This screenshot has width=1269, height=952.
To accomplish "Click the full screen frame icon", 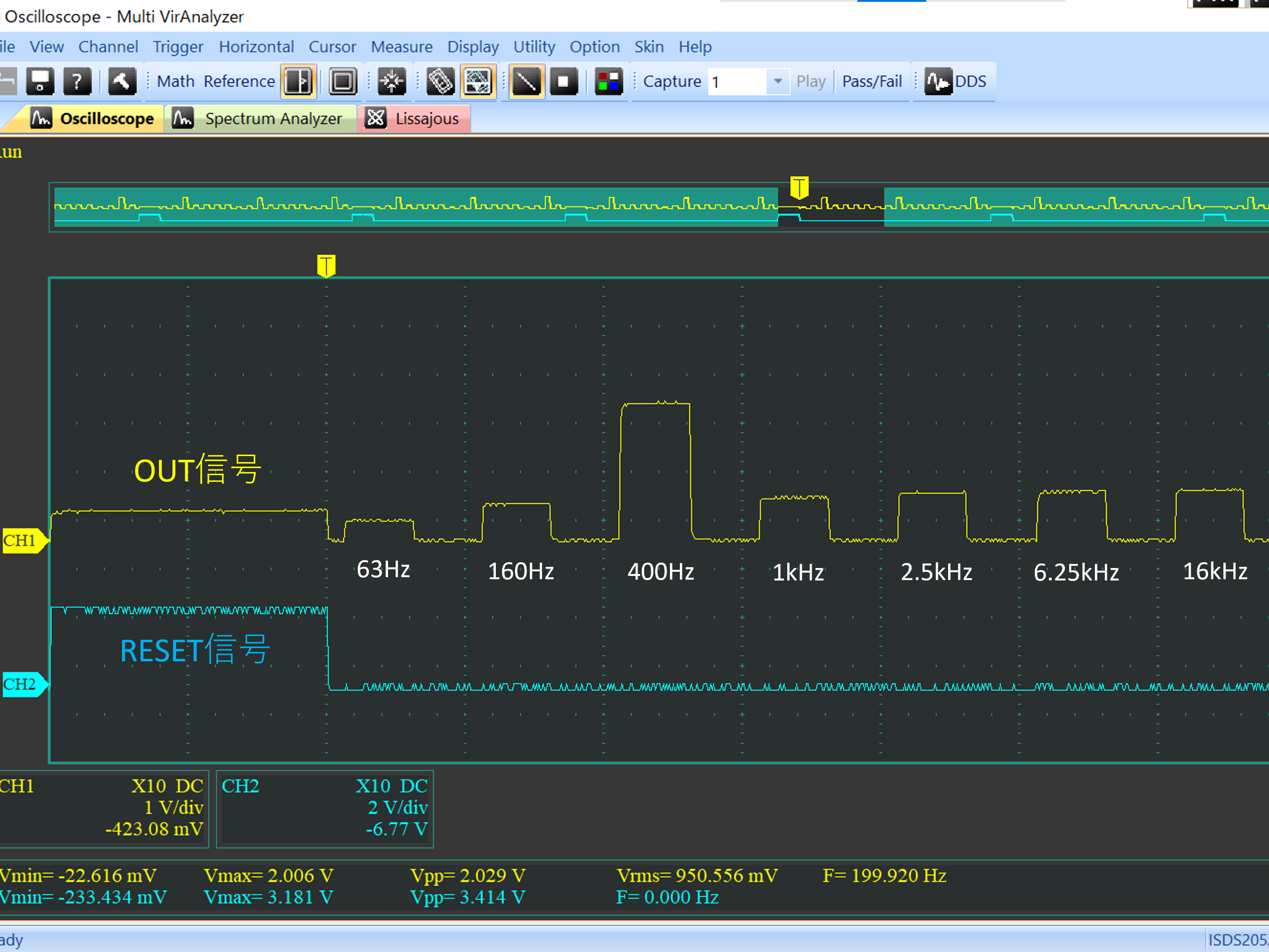I will (x=342, y=82).
